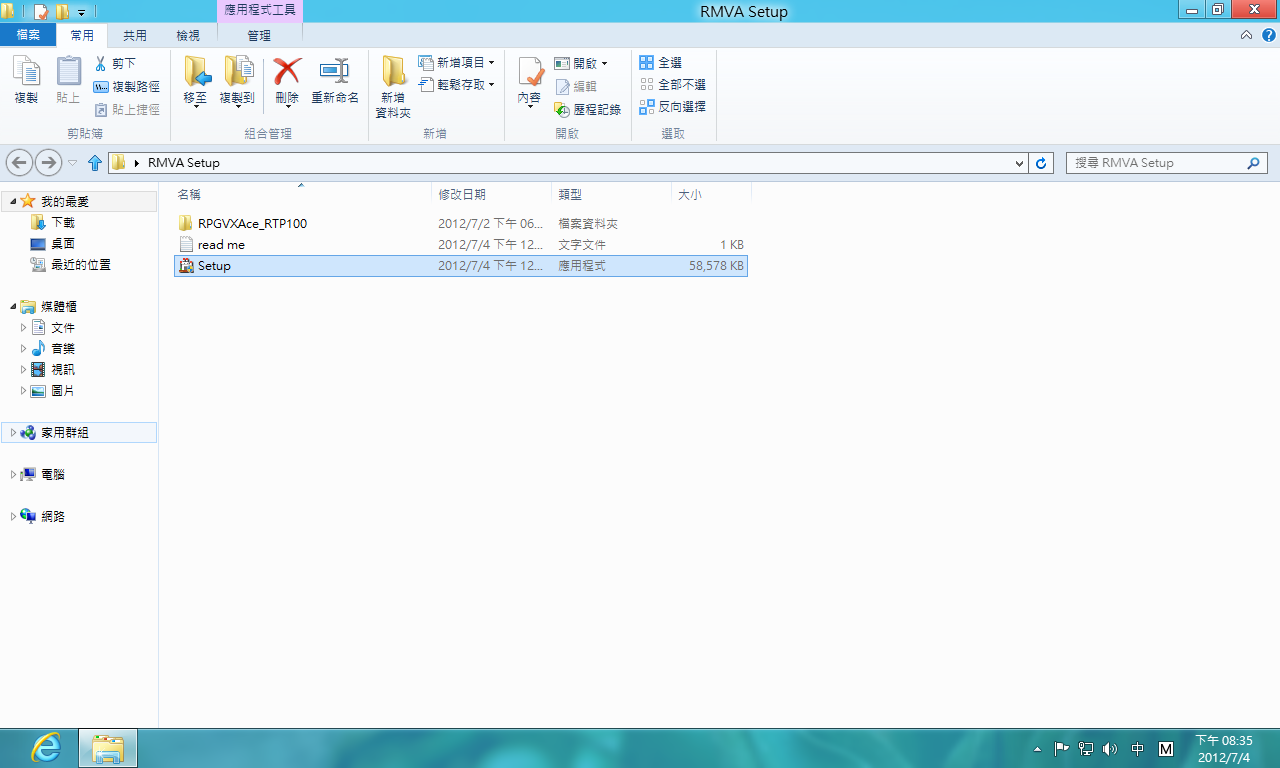Open the address bar history dropdown

click(1019, 163)
